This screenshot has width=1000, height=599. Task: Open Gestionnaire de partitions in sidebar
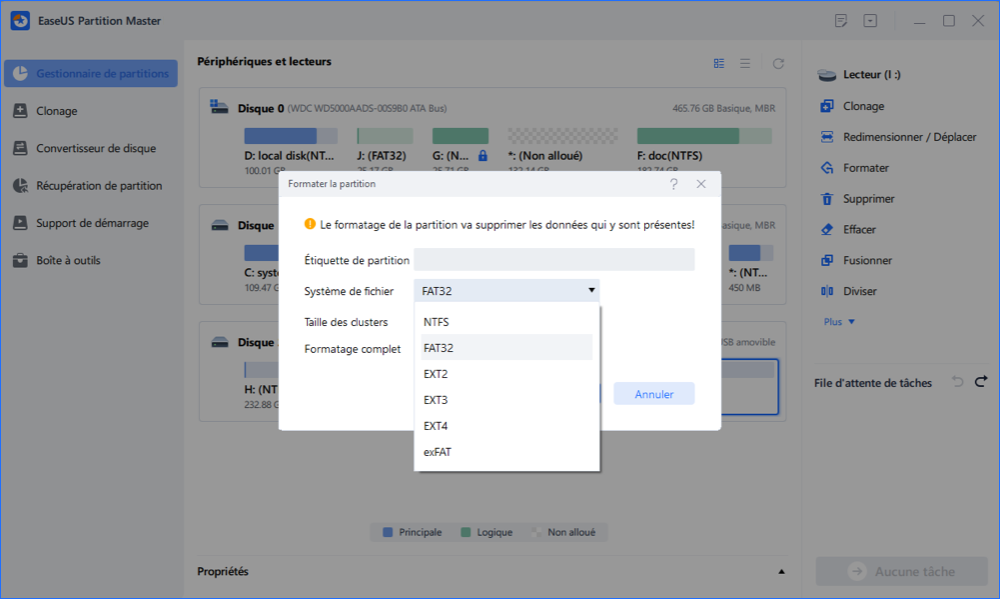91,73
